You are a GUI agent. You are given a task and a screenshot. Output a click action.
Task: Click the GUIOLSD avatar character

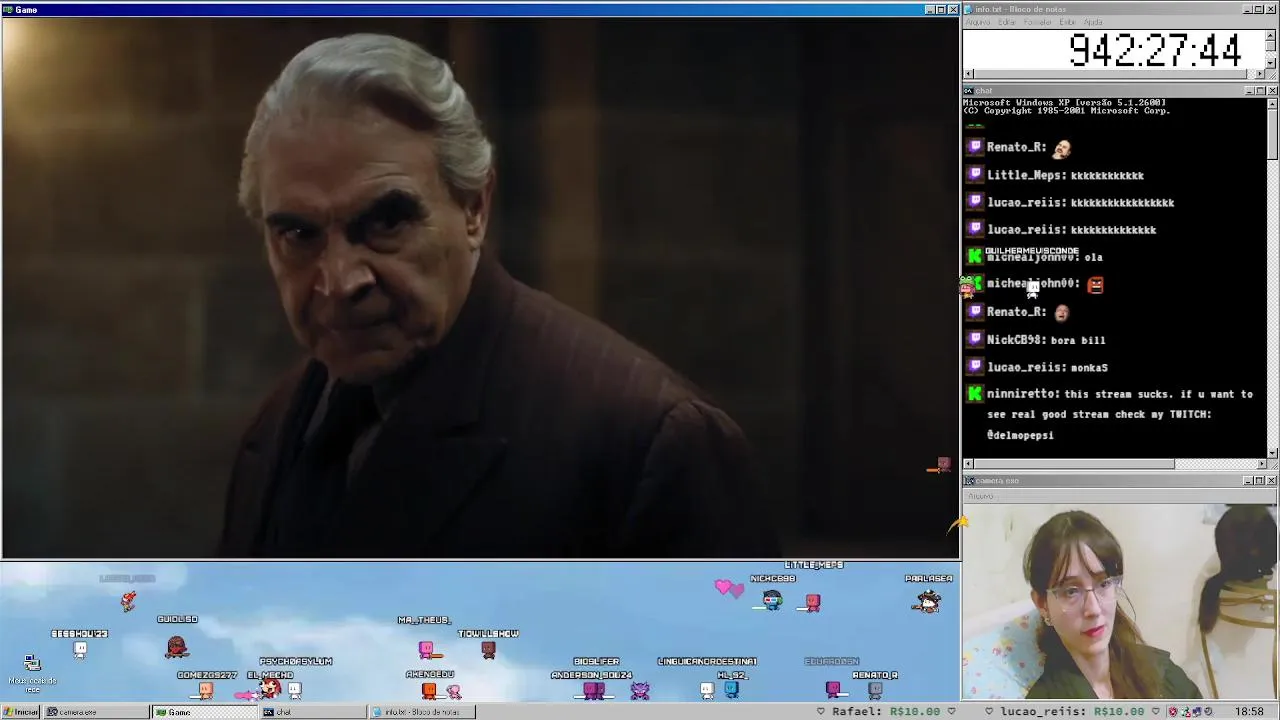(176, 647)
